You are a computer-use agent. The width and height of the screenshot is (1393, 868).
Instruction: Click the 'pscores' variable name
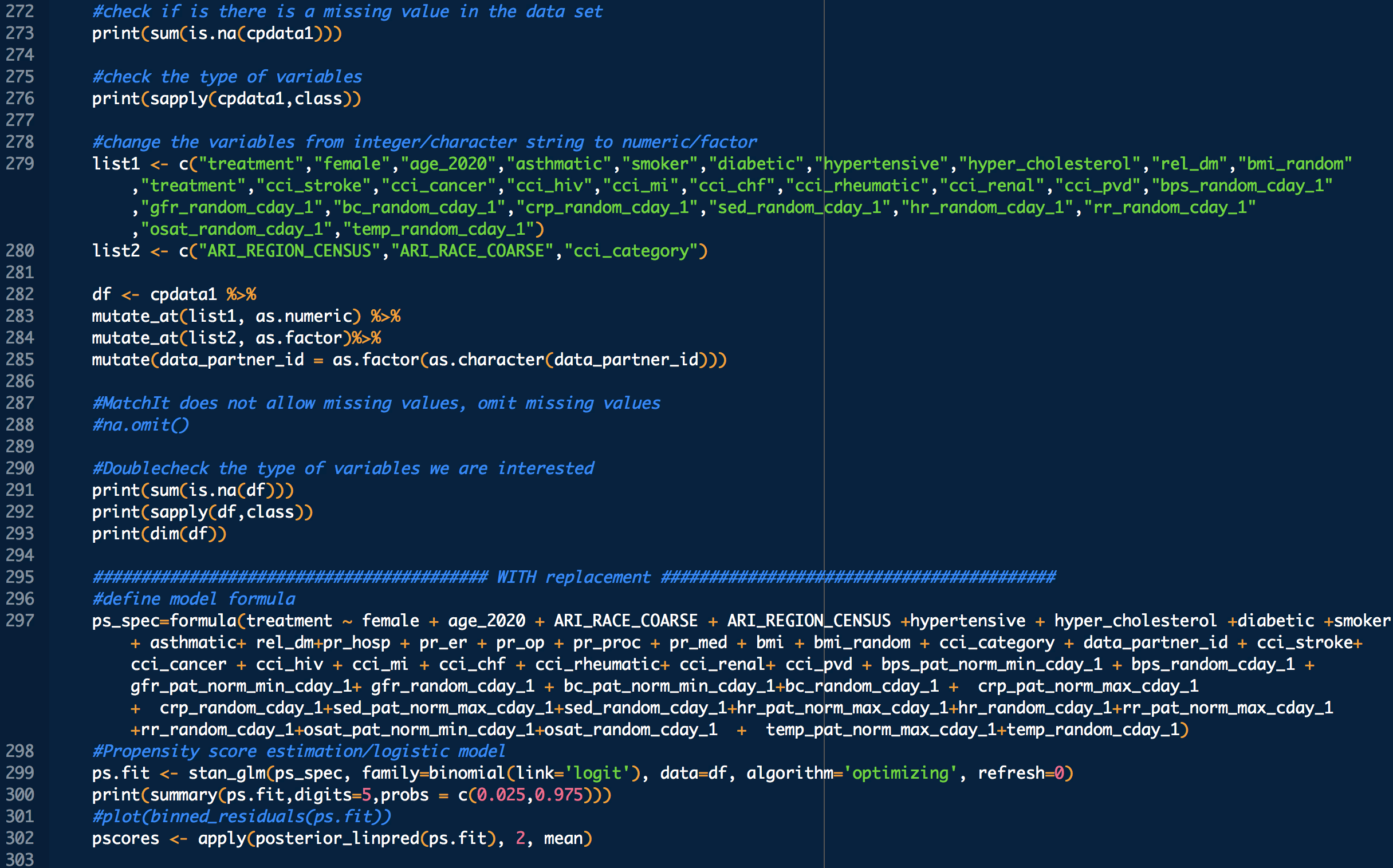pos(126,839)
